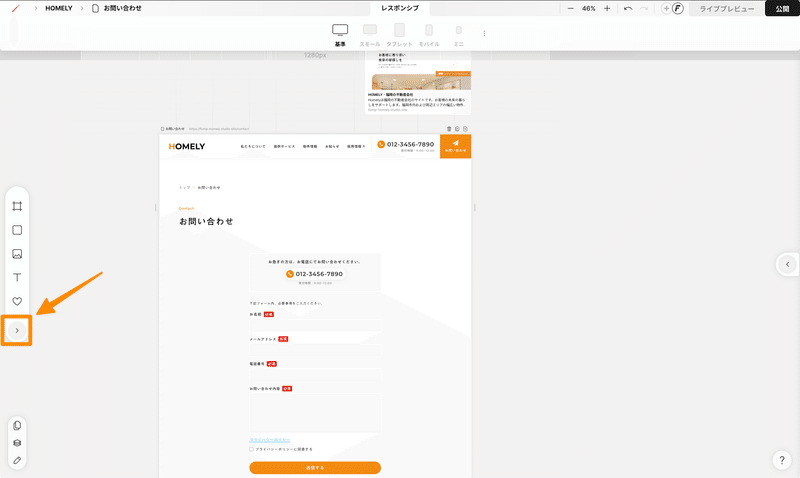Open the Style pen icon at bottom left
Viewport: 800px width, 478px height.
(x=17, y=460)
